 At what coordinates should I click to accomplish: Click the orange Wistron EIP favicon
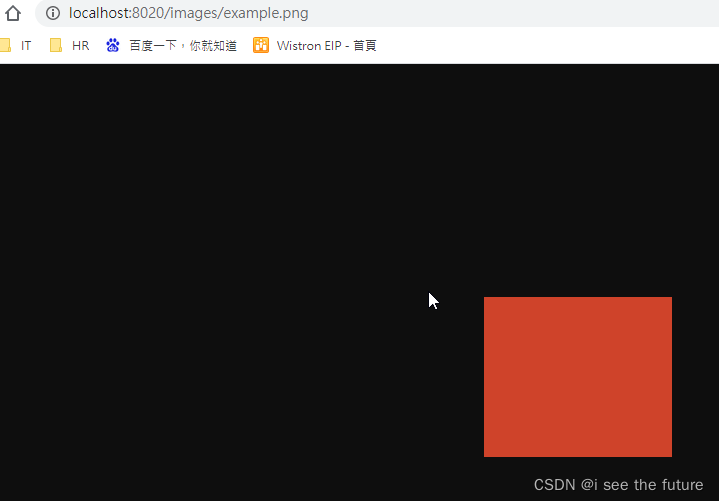click(x=261, y=45)
